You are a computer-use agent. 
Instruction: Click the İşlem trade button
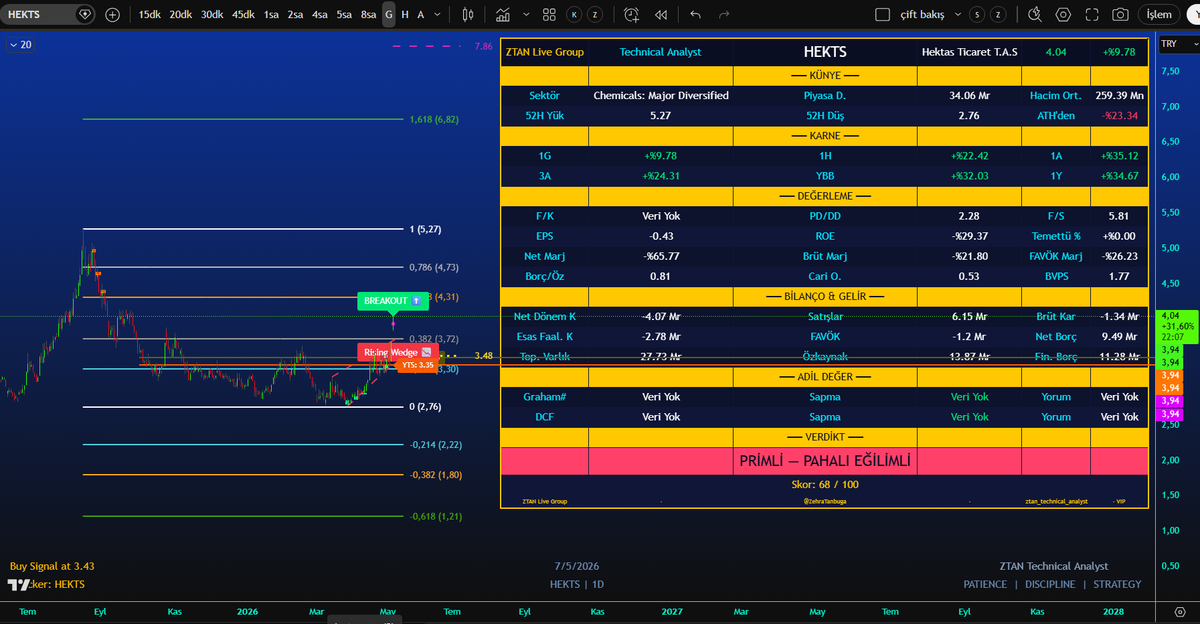coord(1159,15)
